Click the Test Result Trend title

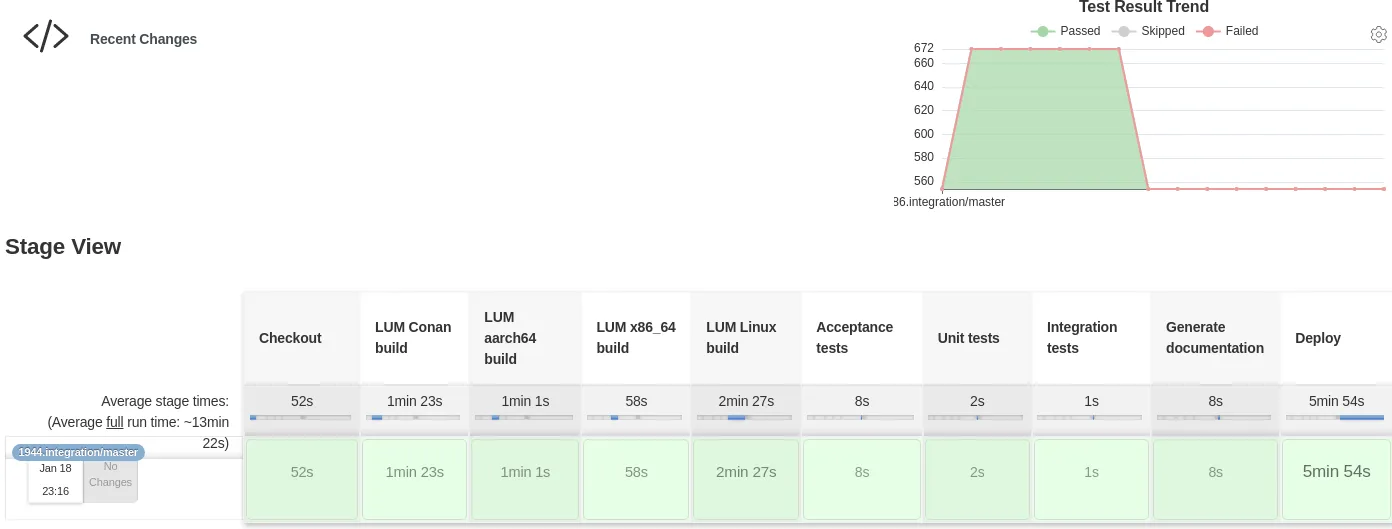pos(1144,8)
